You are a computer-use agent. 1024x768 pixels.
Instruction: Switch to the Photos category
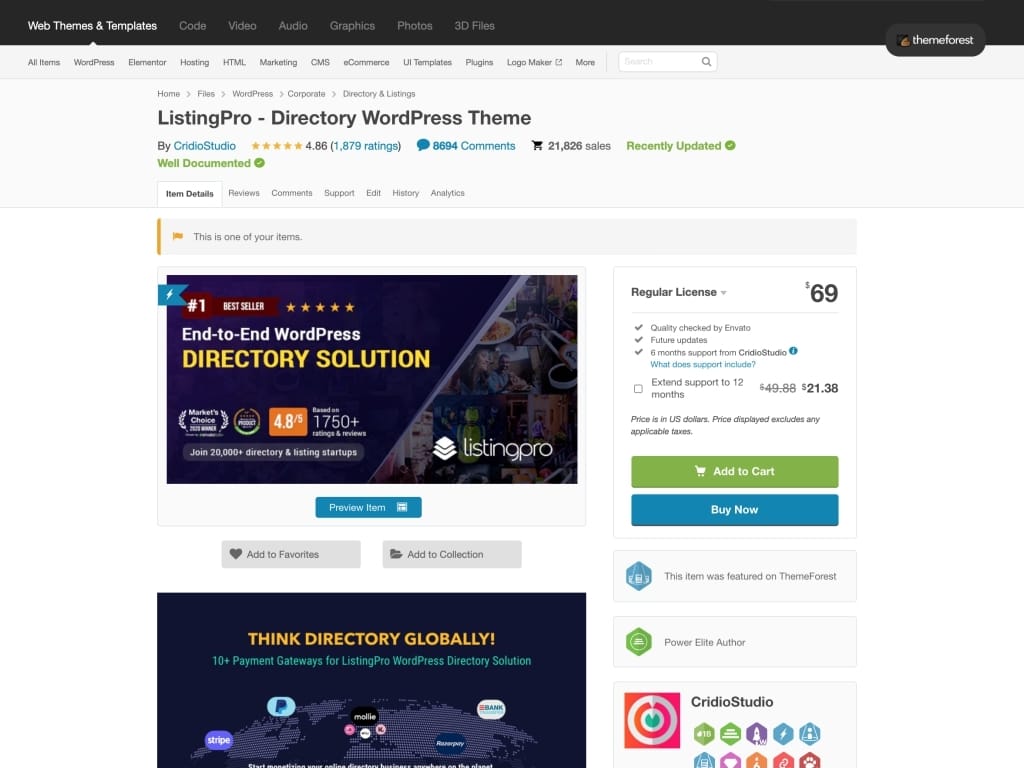[415, 26]
